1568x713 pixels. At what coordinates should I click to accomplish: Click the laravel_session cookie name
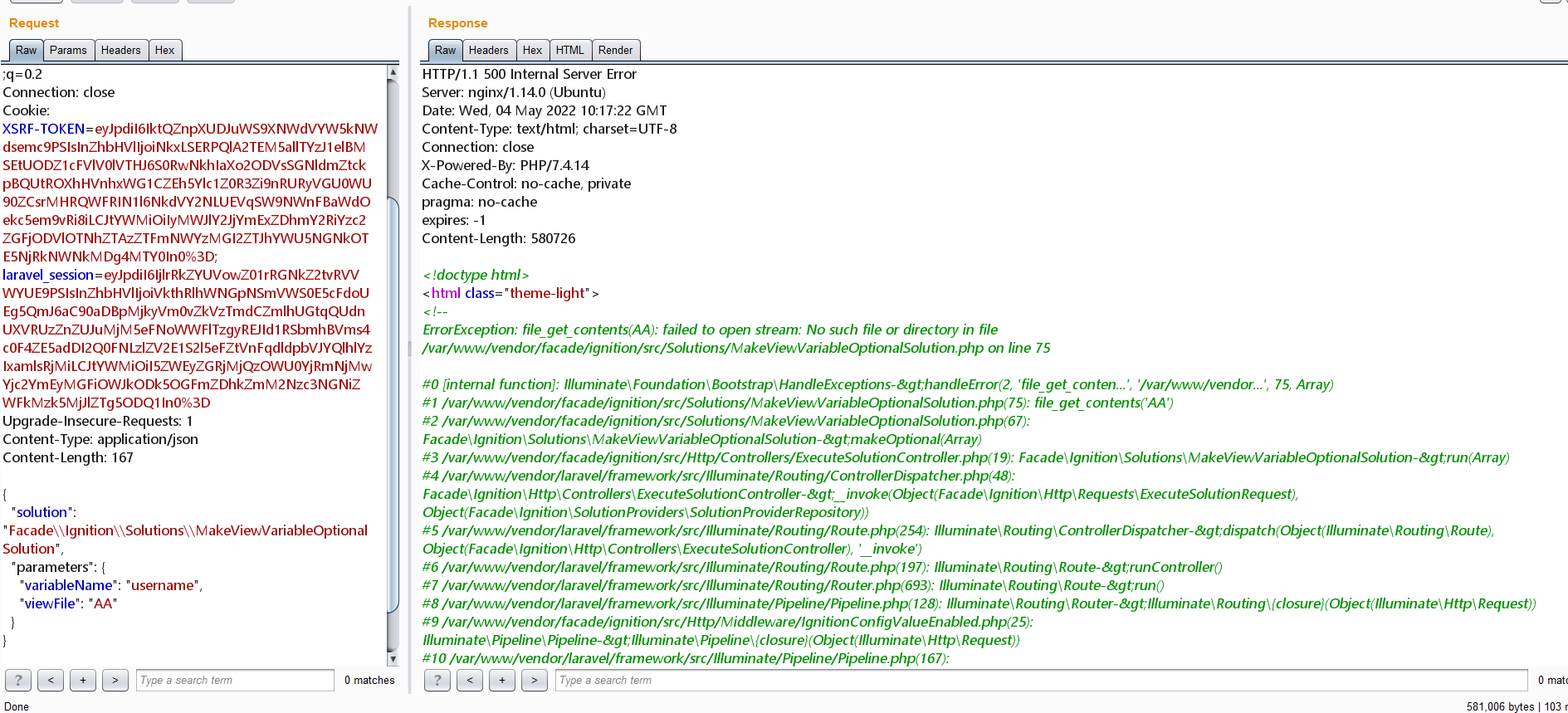coord(48,275)
